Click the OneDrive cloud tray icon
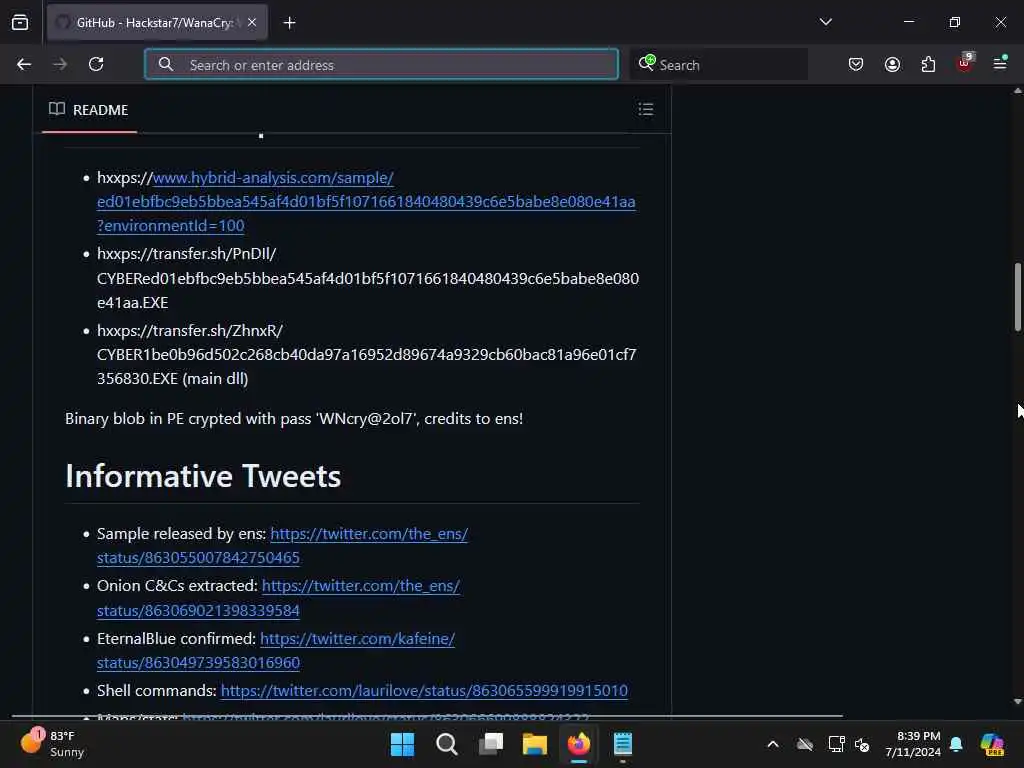 tap(805, 744)
